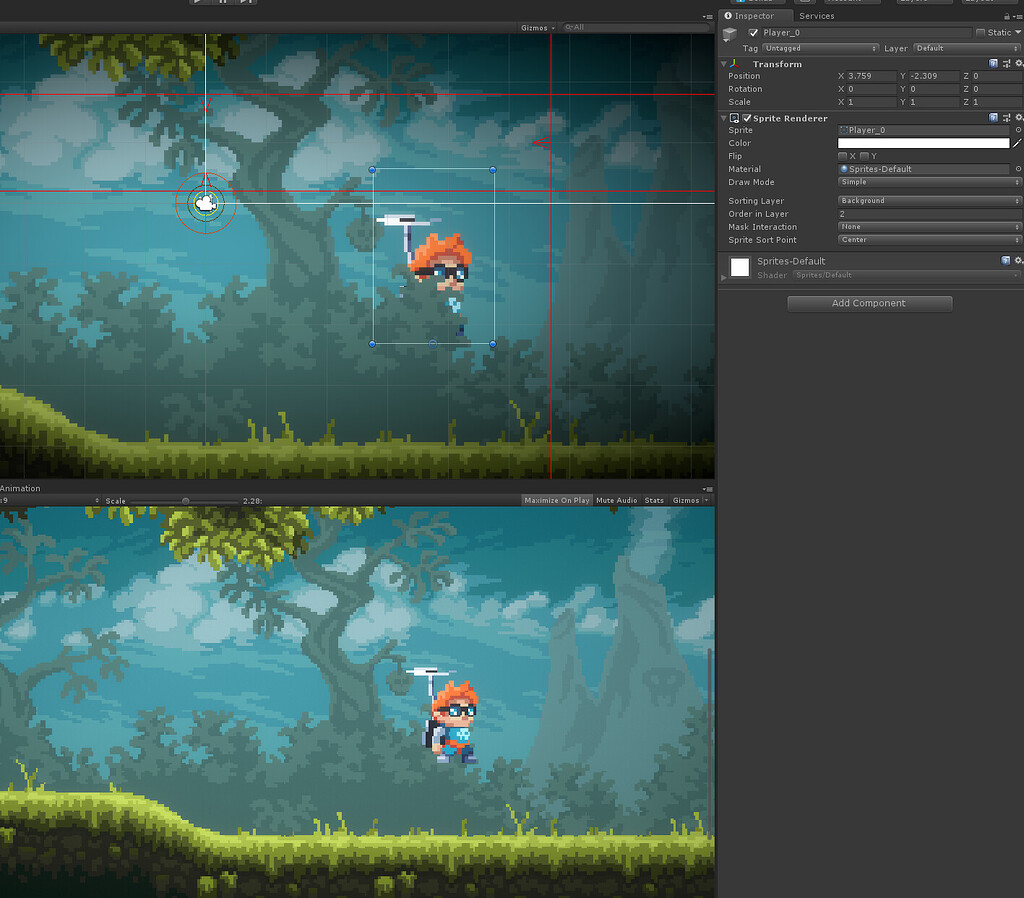This screenshot has width=1024, height=898.
Task: Click the Transform component settings gear icon
Action: pyautogui.click(x=1019, y=63)
